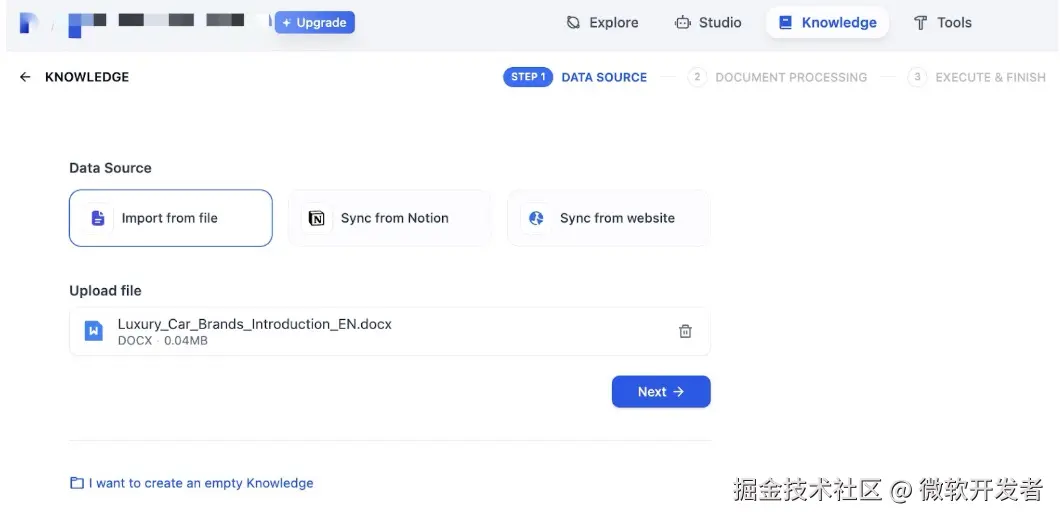1060x520 pixels.
Task: Click the Knowledge book icon in navbar
Action: [x=785, y=23]
